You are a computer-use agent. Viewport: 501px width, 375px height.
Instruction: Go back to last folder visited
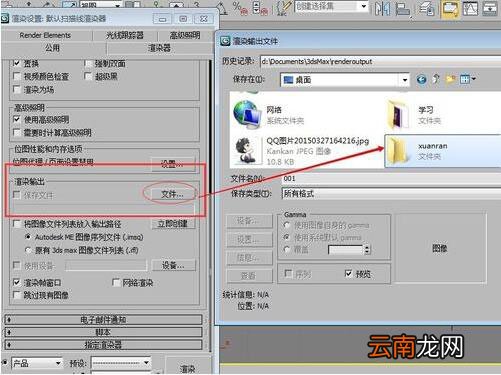[422, 79]
